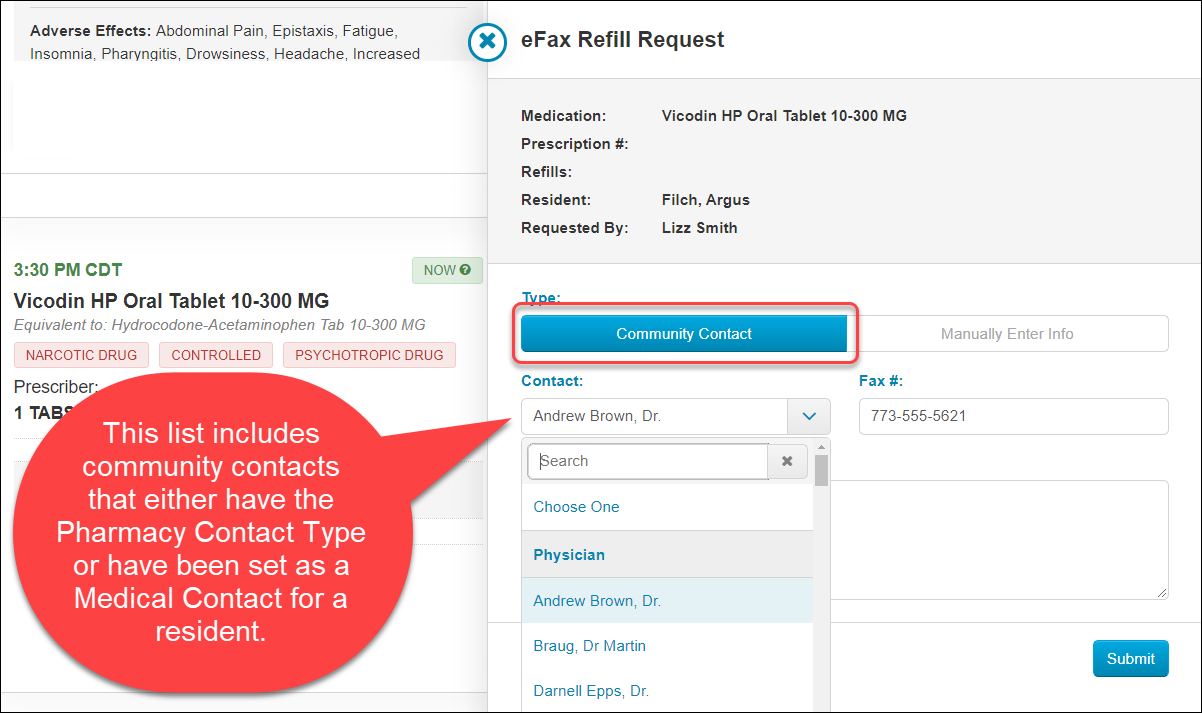Select Braug, Dr Martin from list
This screenshot has height=713, width=1202.
[x=667, y=646]
